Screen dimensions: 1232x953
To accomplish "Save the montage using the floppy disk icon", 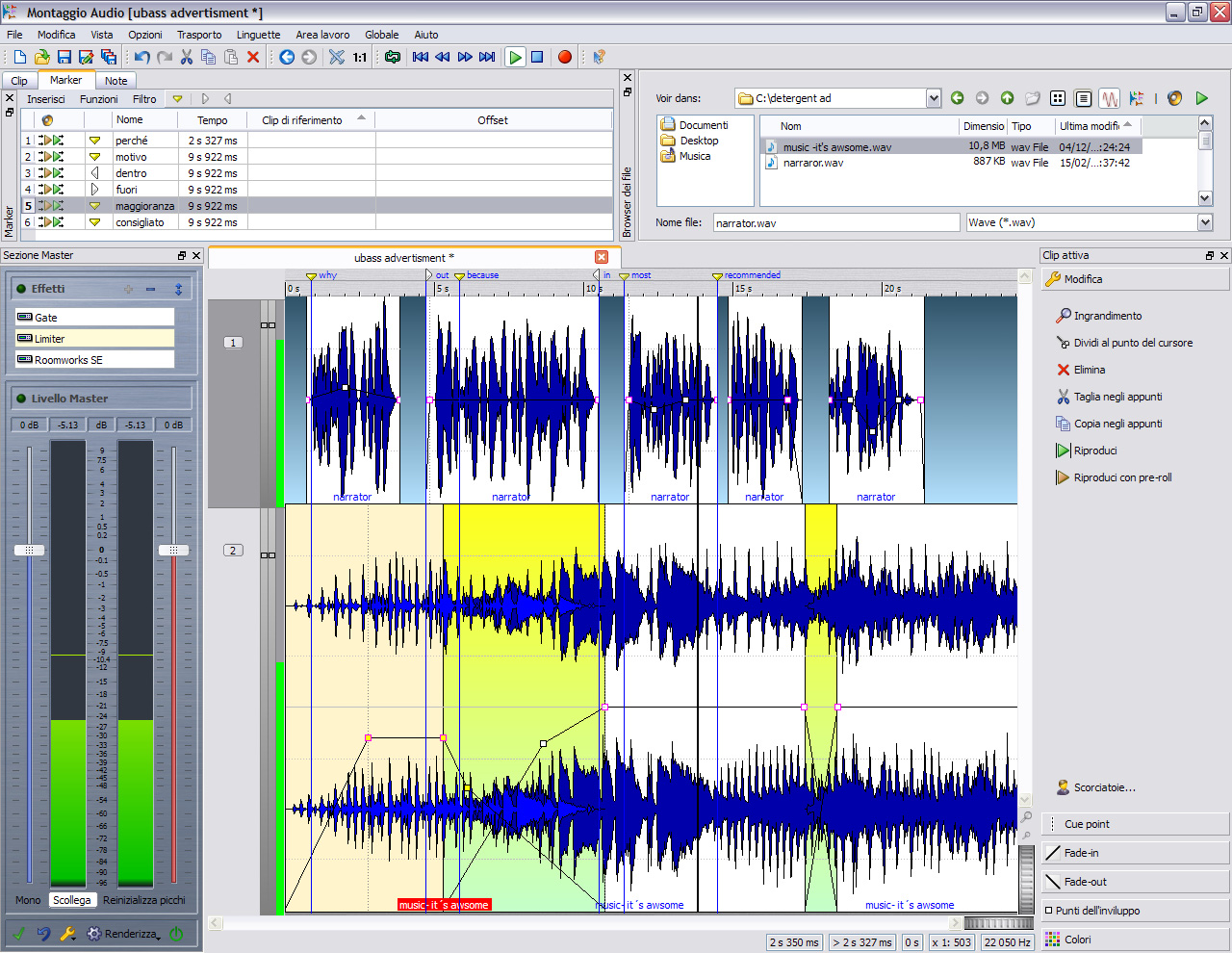I will (64, 57).
